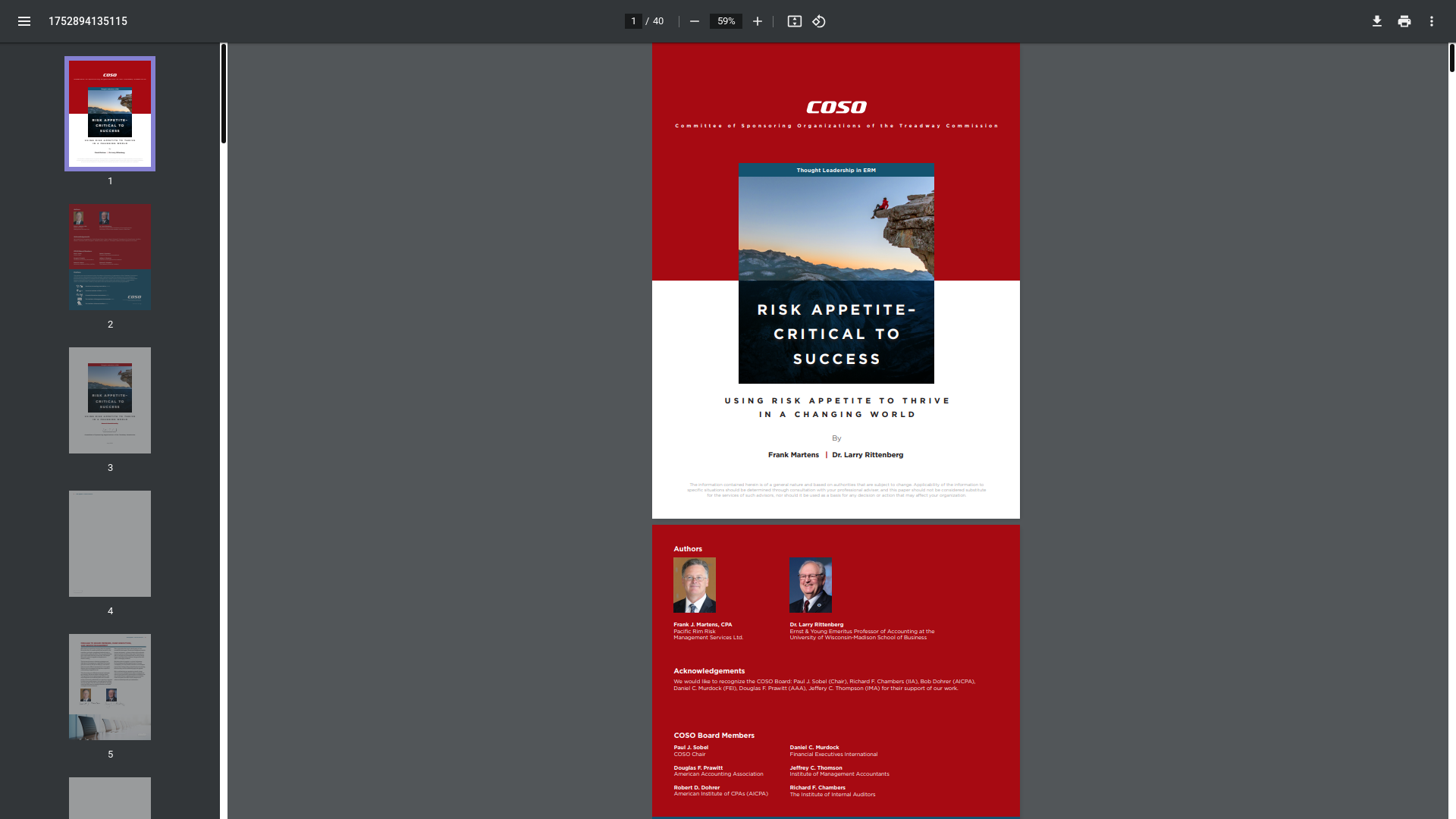Click 'Institute of Management Accountants' text
Screen dimensions: 1456x819
[839, 774]
